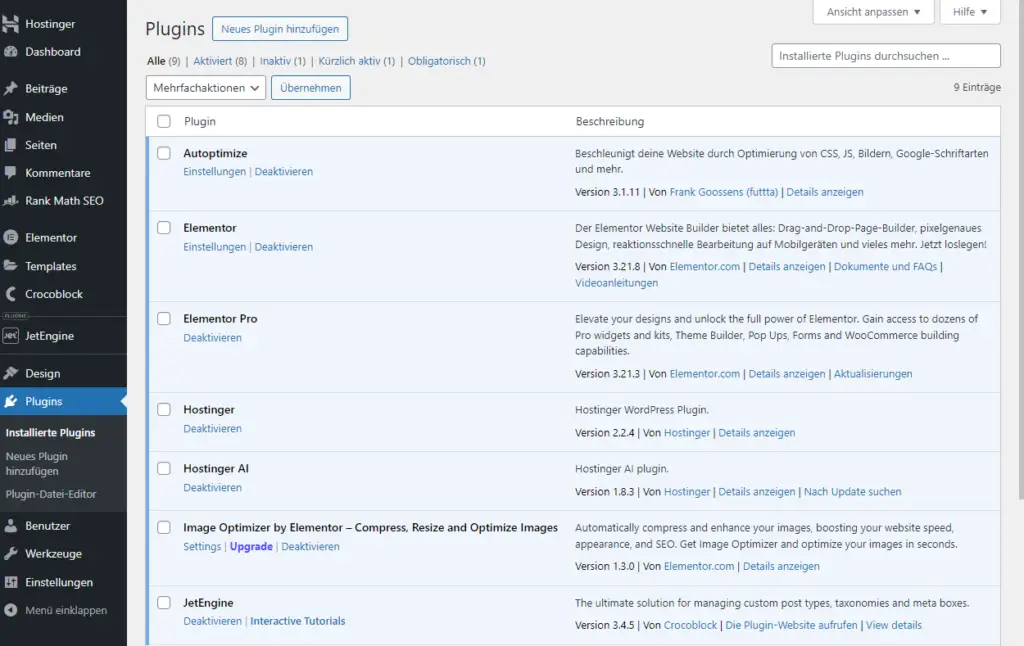This screenshot has height=646, width=1024.
Task: Click Nach Update suchen for Hostinger AI
Action: (852, 492)
